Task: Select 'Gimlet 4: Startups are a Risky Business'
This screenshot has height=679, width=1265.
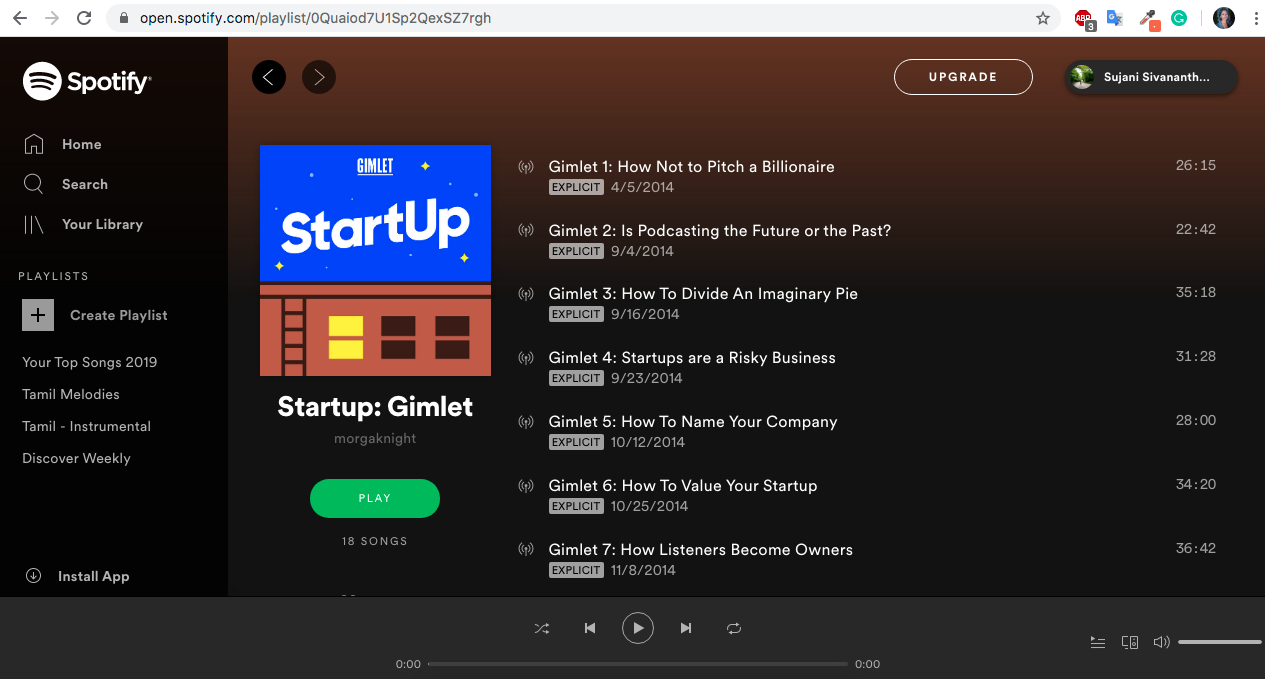Action: pos(692,357)
